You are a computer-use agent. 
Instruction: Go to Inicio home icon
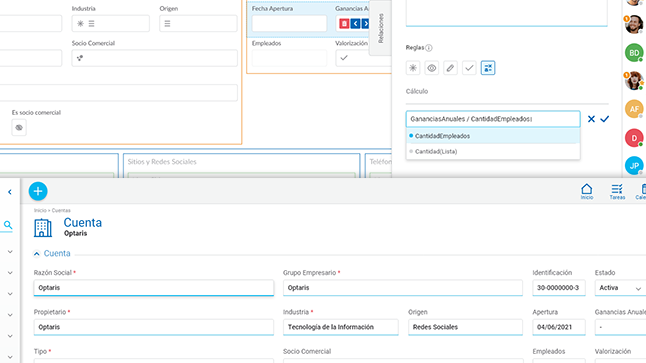click(587, 192)
